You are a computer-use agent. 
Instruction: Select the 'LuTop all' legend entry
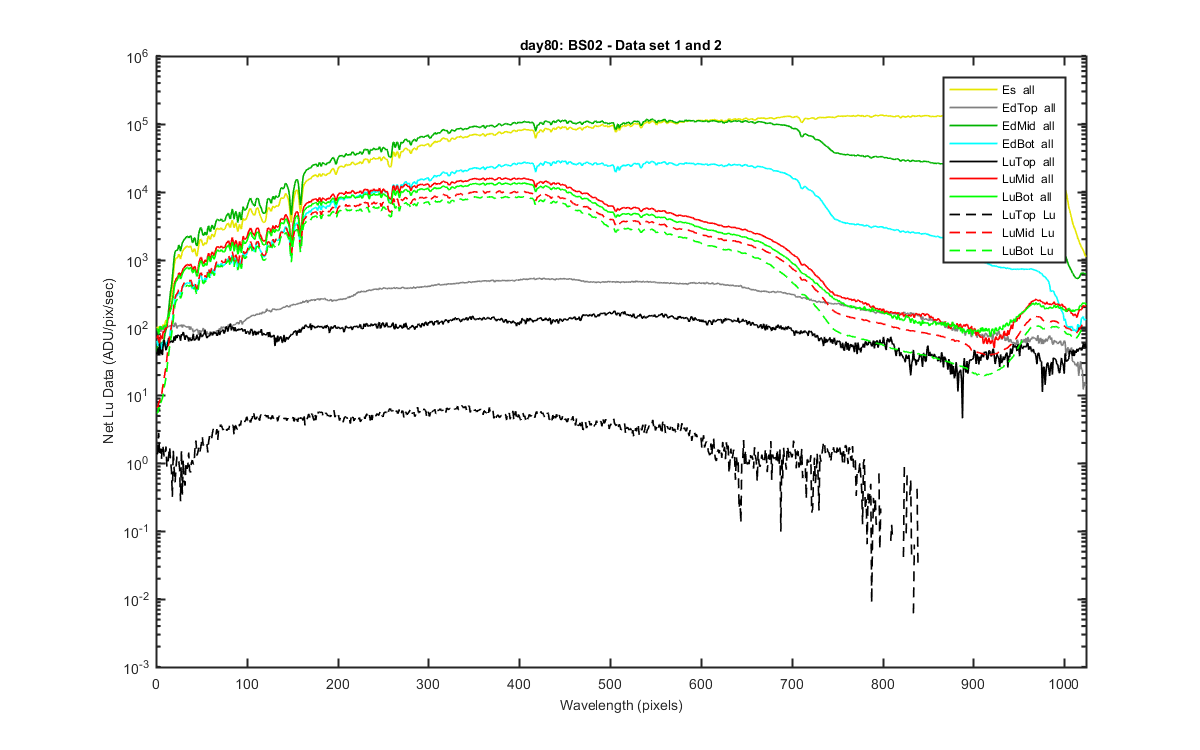pyautogui.click(x=1005, y=161)
